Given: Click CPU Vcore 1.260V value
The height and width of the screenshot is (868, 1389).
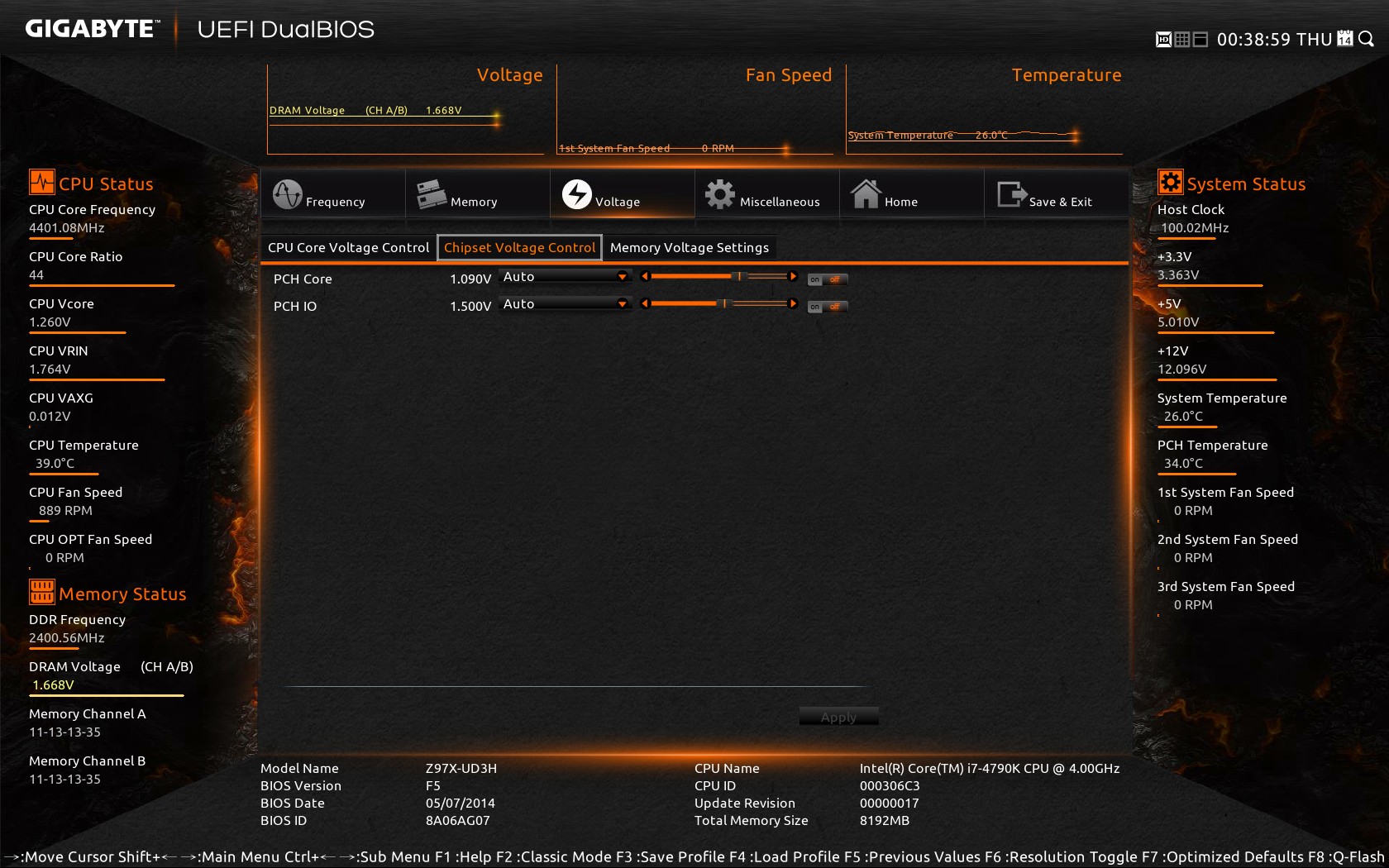Looking at the screenshot, I should pyautogui.click(x=50, y=322).
